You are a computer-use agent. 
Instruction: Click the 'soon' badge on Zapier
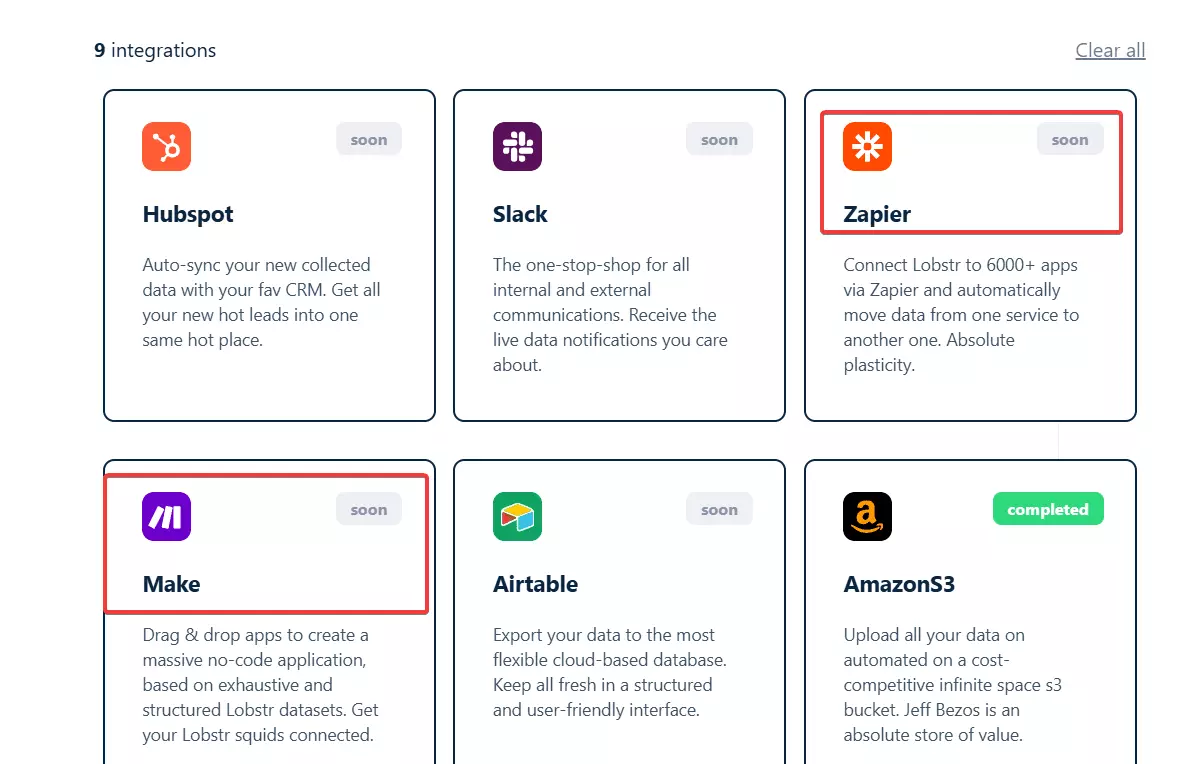pyautogui.click(x=1069, y=139)
